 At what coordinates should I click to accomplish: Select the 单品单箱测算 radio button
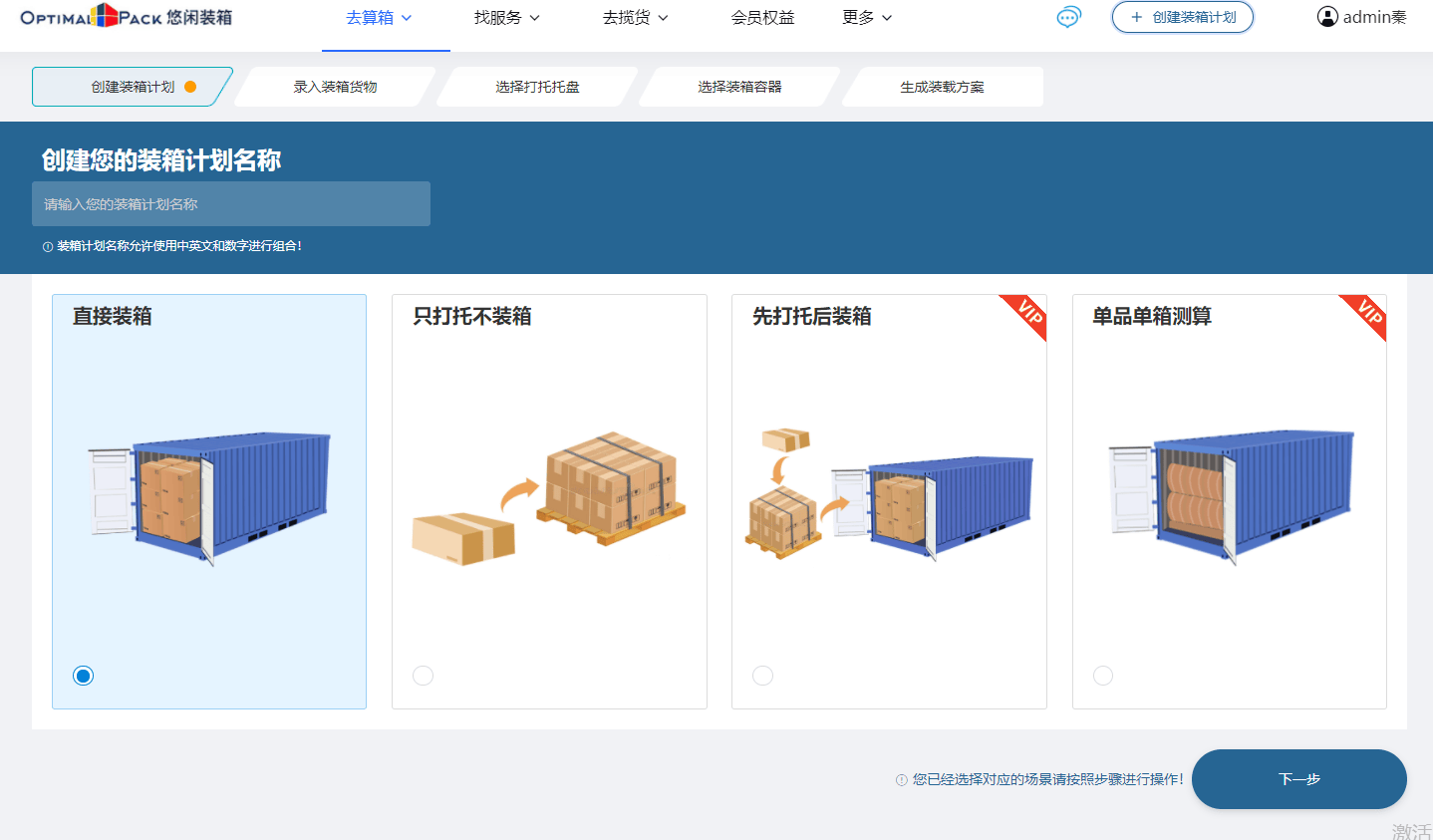click(1103, 676)
